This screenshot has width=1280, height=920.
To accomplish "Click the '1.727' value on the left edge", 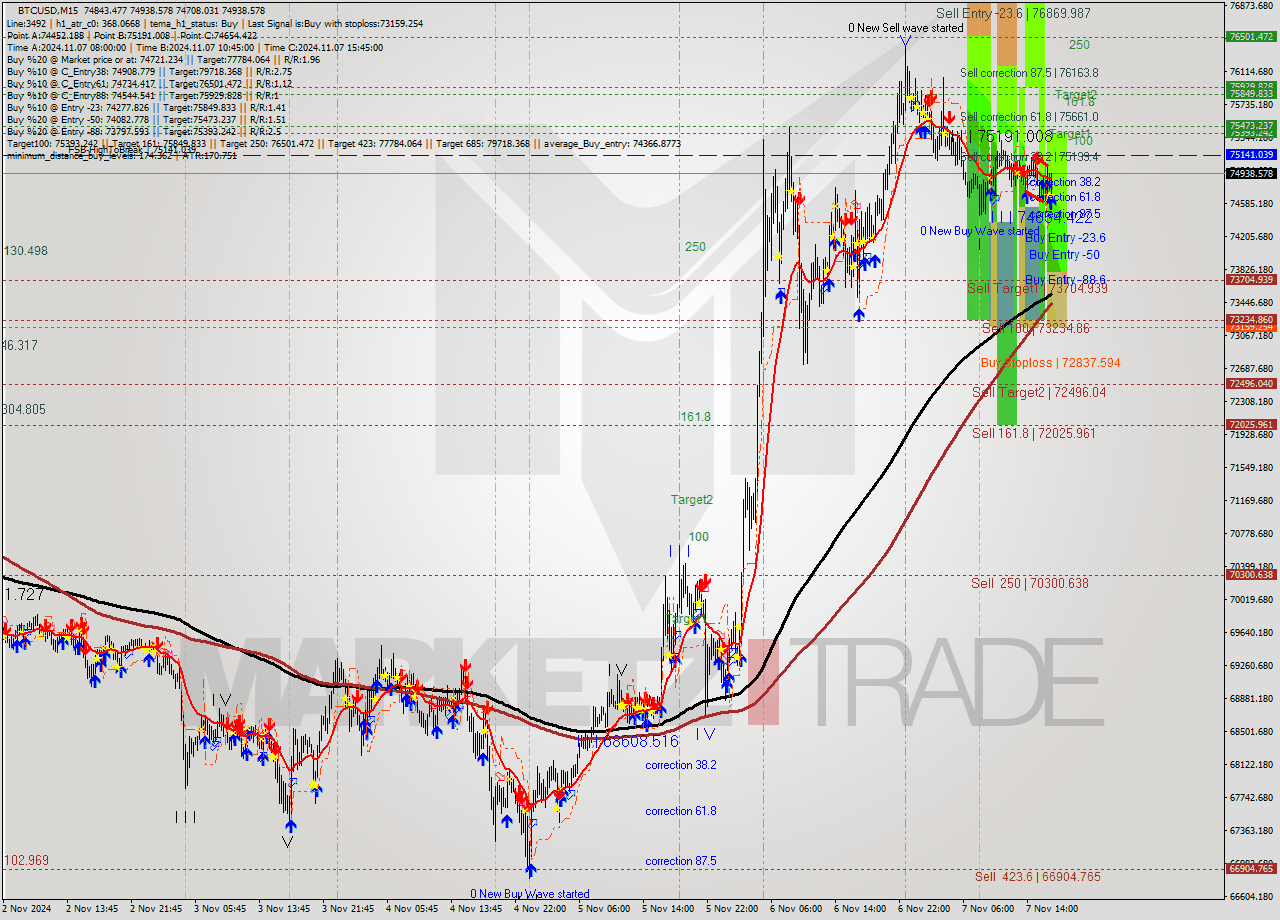I will tap(23, 594).
